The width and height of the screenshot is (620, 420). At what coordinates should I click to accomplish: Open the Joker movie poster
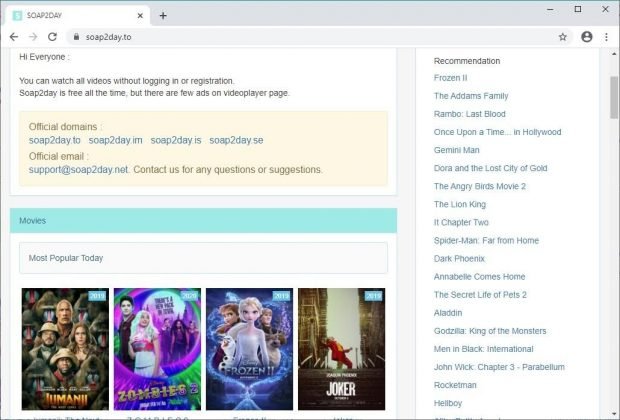tap(342, 349)
